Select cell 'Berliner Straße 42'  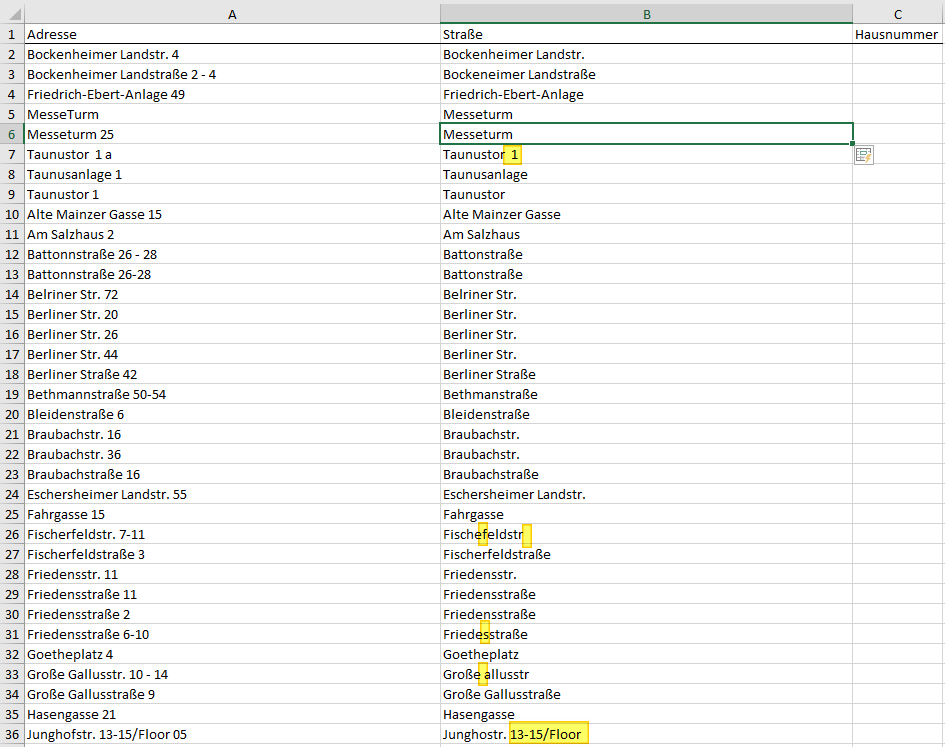click(x=232, y=374)
